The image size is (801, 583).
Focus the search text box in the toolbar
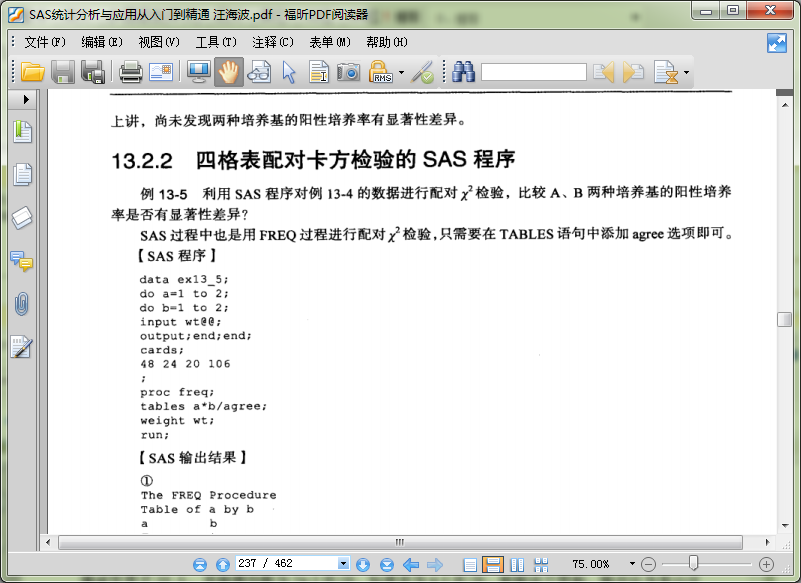pyautogui.click(x=533, y=72)
